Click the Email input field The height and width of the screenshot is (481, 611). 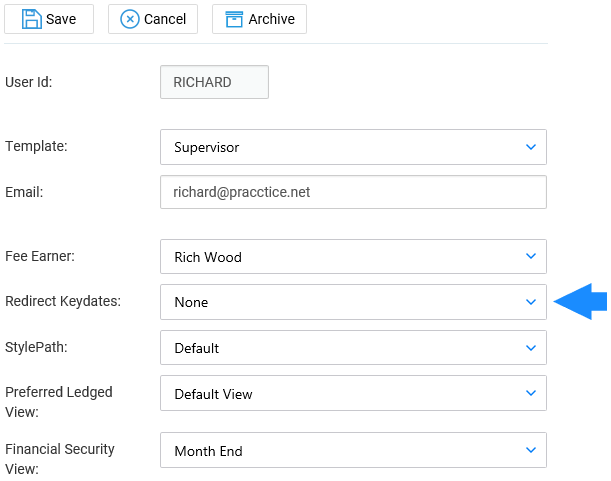click(x=353, y=192)
